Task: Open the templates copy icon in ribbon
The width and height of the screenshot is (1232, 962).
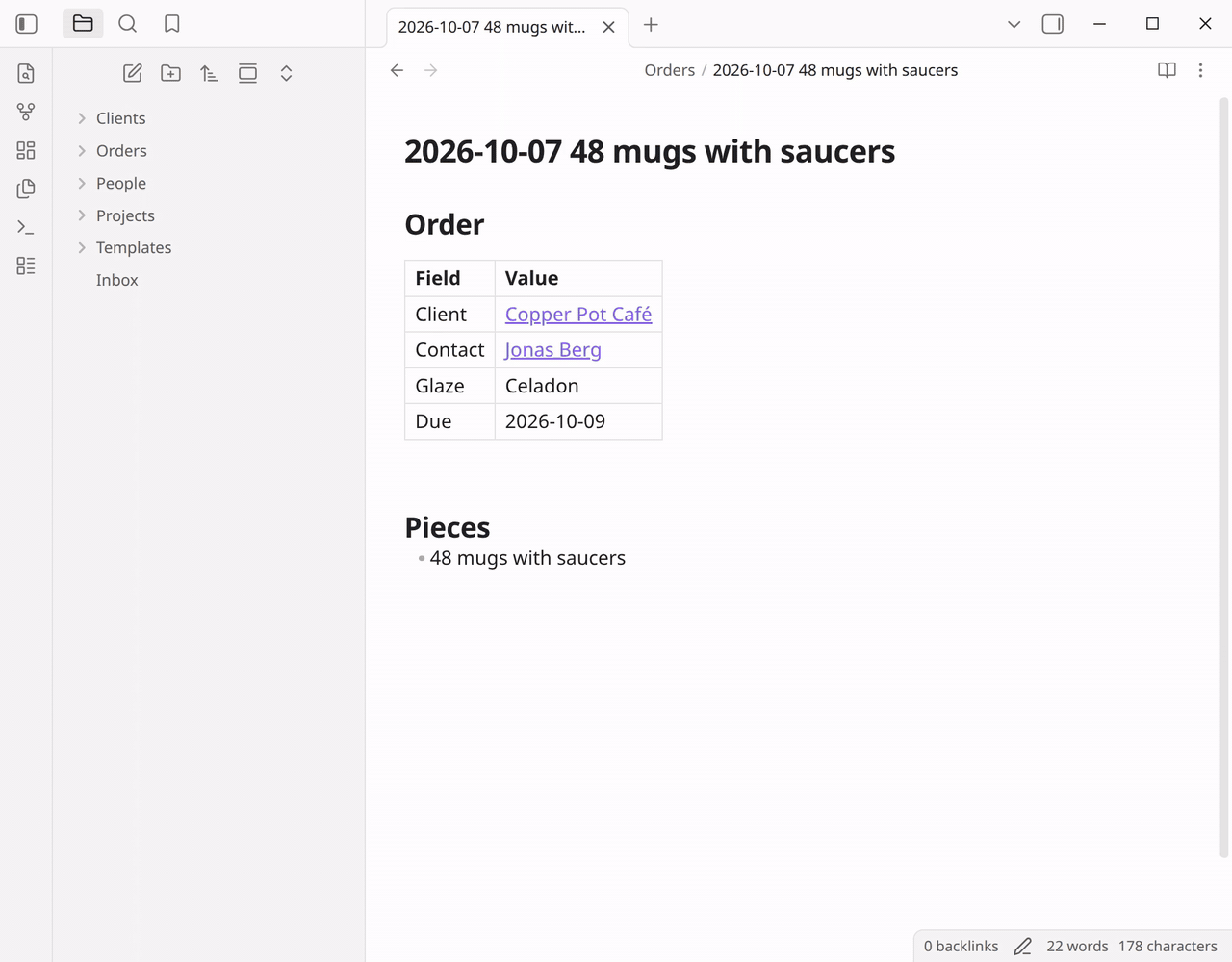Action: click(x=26, y=189)
